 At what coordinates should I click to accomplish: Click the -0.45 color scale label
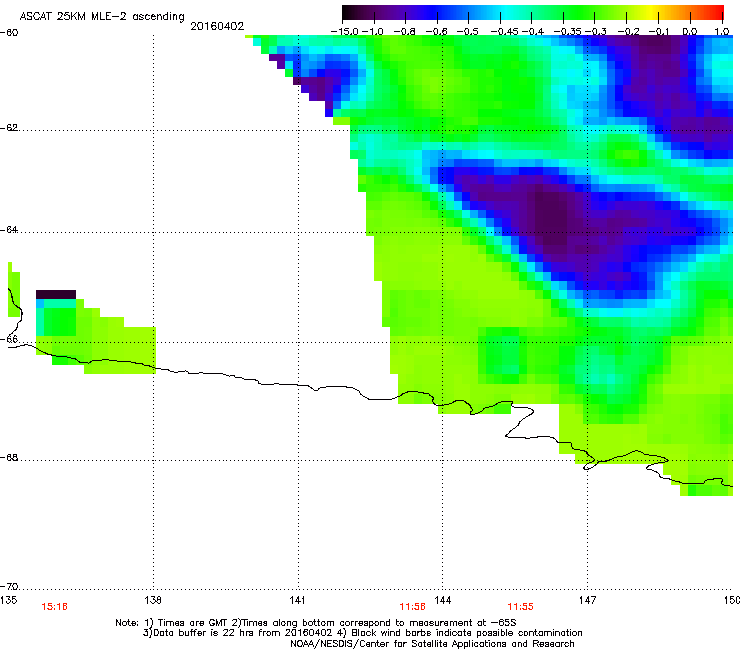505,32
